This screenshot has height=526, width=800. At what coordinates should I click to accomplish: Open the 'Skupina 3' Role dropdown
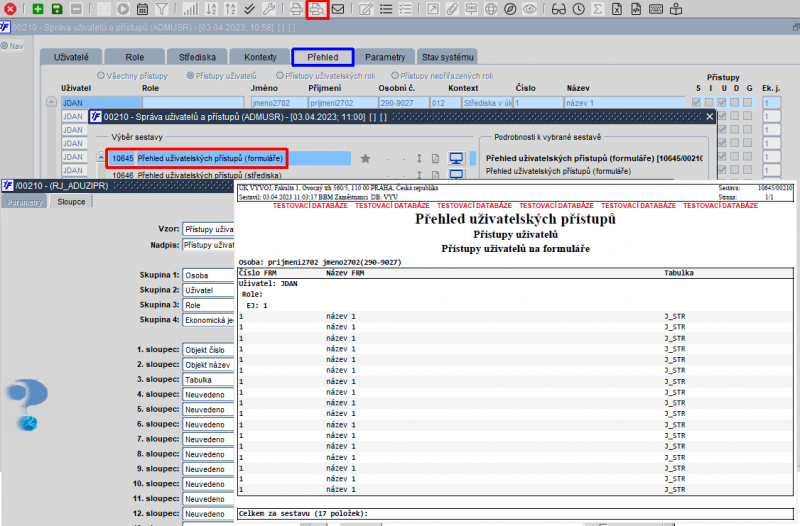(208, 305)
